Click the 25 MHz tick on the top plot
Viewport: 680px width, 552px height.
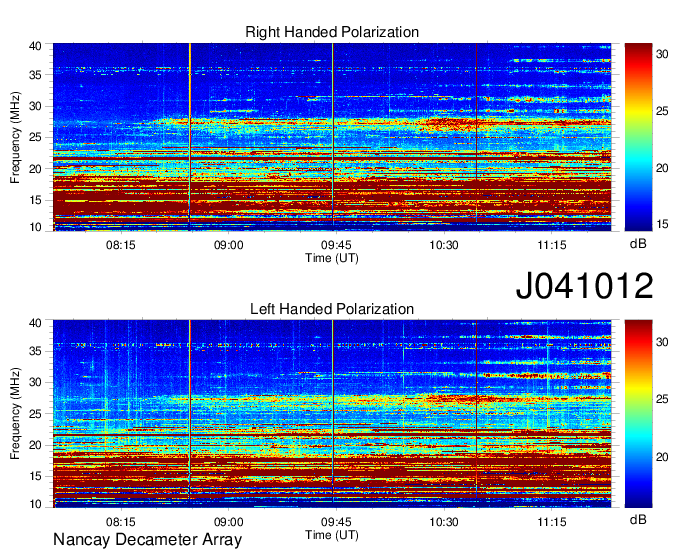click(x=35, y=137)
